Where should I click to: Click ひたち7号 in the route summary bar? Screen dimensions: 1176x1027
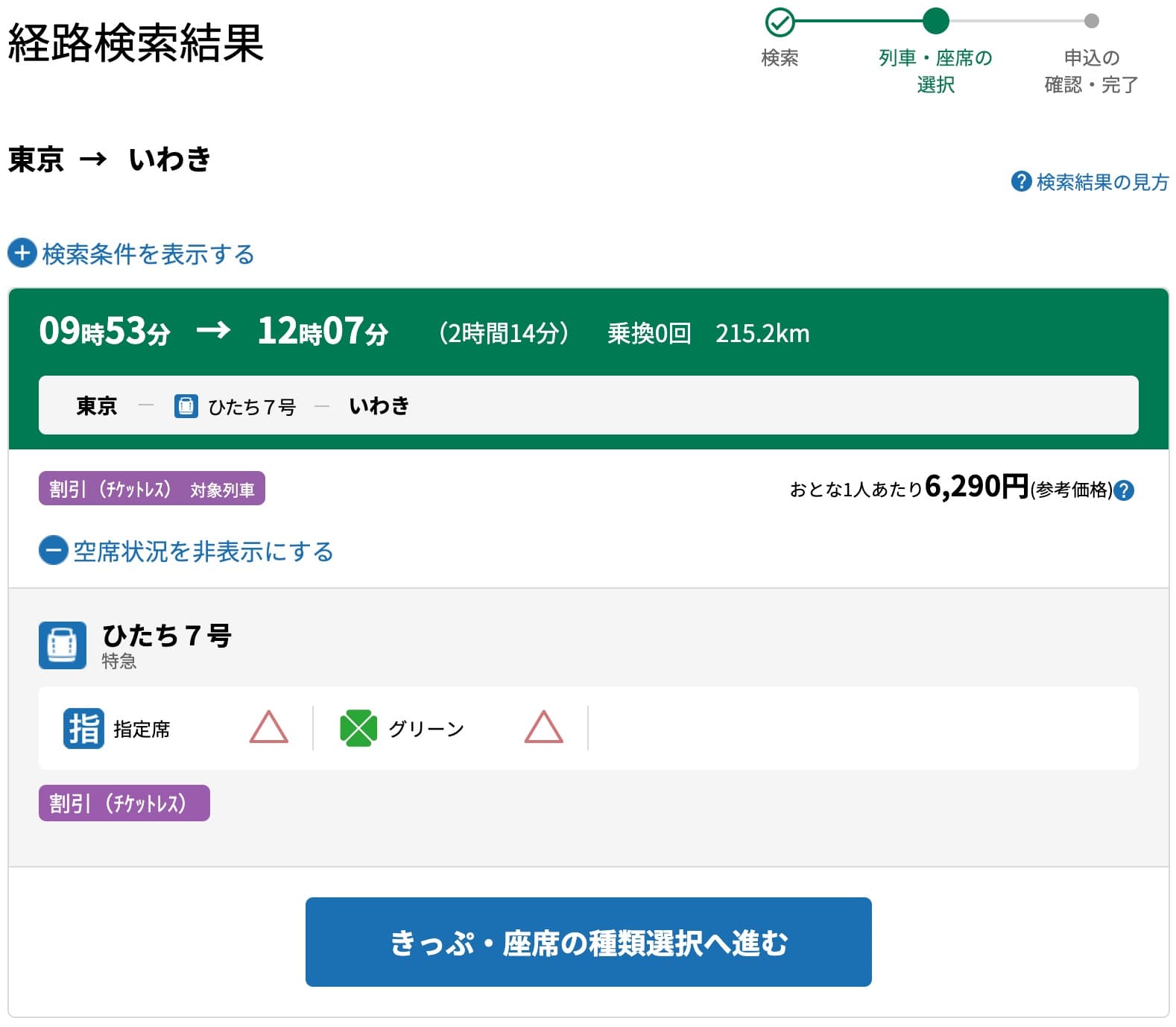pos(252,406)
